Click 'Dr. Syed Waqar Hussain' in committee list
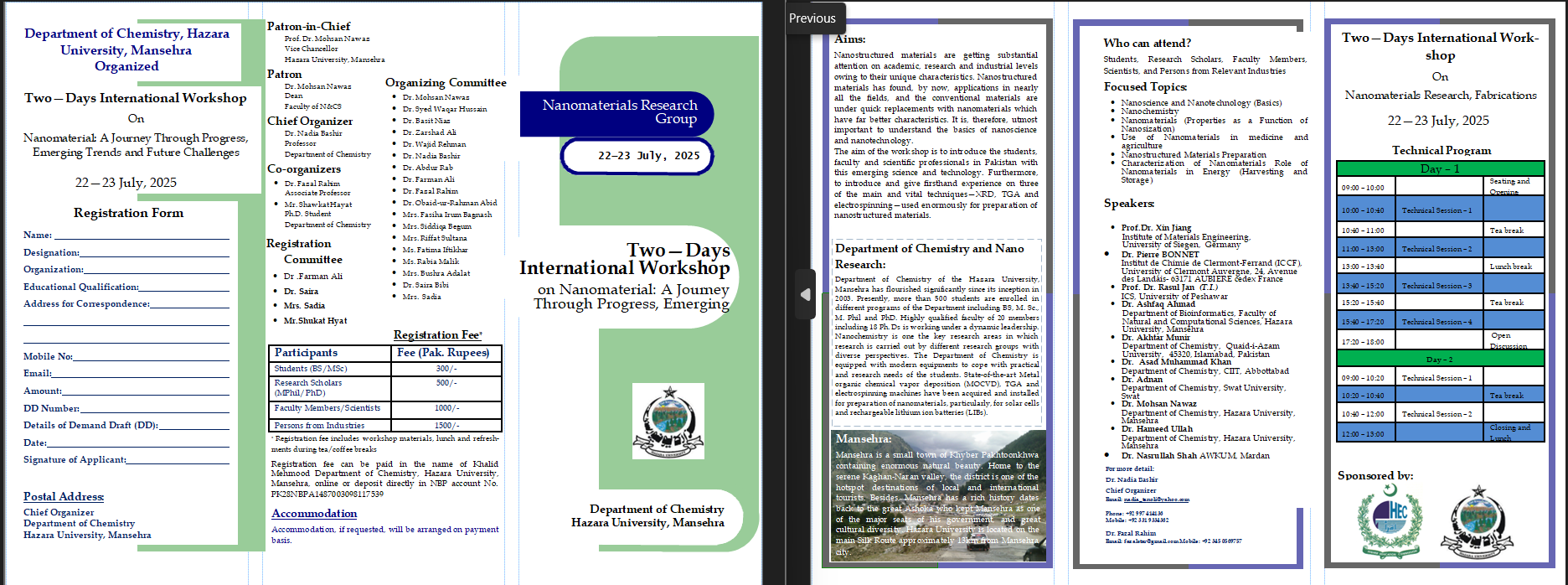This screenshot has height=585, width=1568. [x=444, y=109]
